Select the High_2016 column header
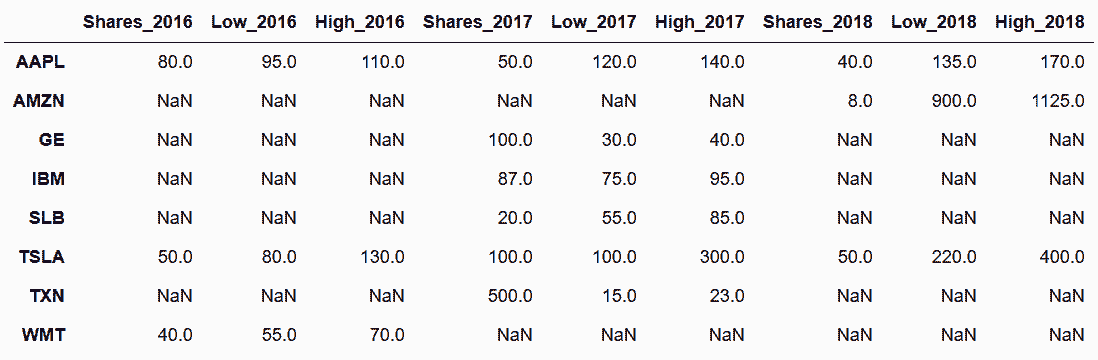The image size is (1098, 360). pyautogui.click(x=359, y=22)
